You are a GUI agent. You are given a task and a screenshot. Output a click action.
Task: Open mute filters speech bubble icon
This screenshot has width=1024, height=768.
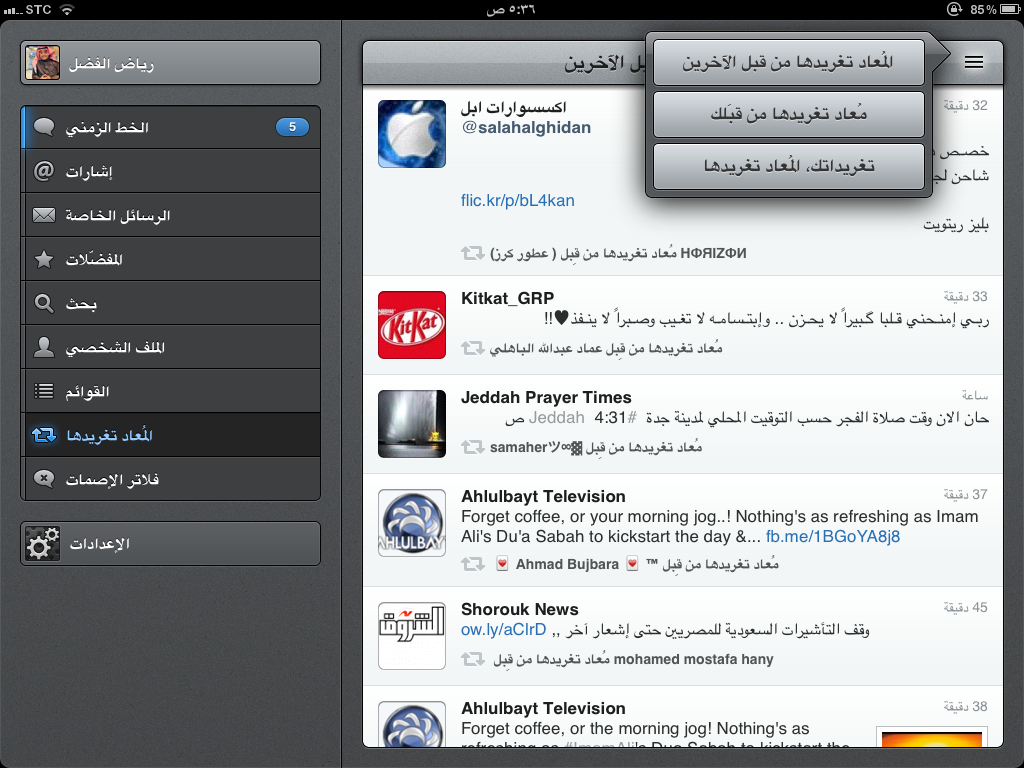pyautogui.click(x=44, y=479)
